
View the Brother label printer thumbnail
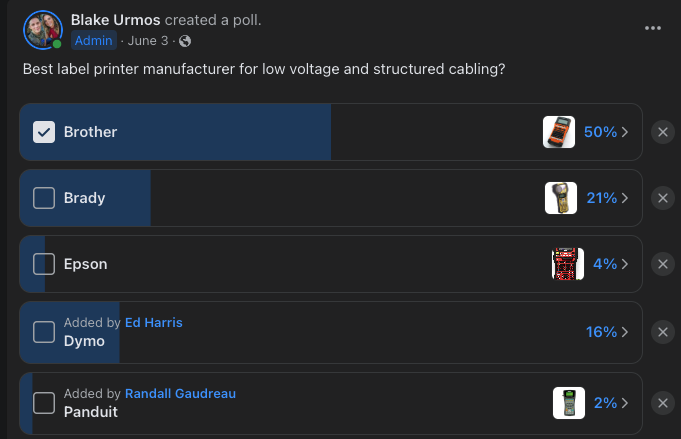(x=559, y=132)
